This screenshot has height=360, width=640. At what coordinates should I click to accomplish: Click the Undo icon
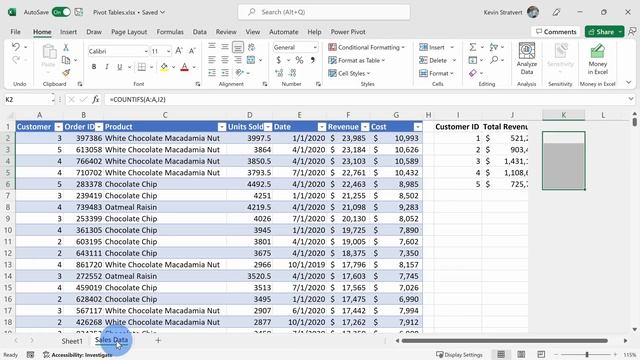16,47
